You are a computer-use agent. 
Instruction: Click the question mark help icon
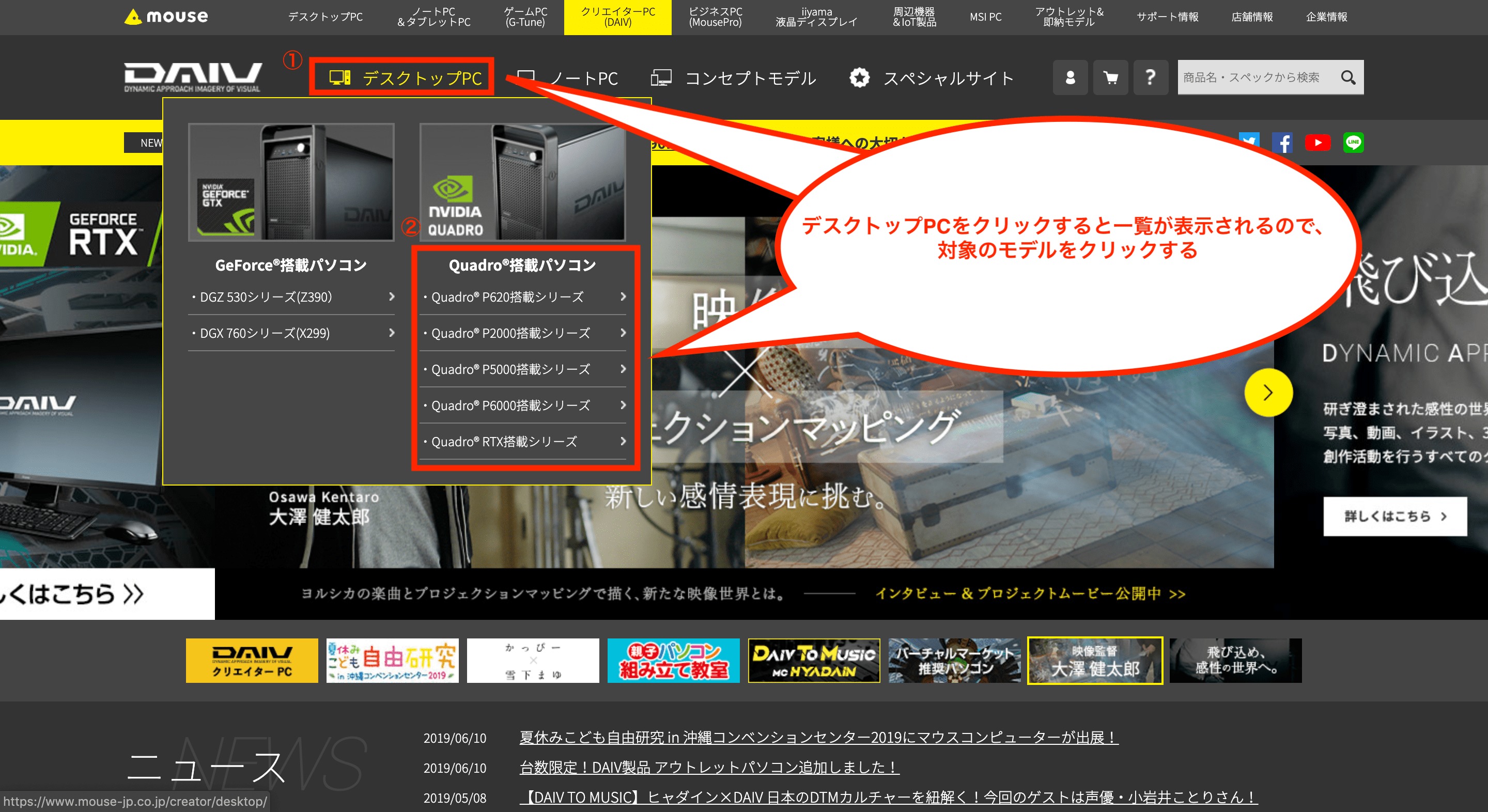tap(1150, 77)
